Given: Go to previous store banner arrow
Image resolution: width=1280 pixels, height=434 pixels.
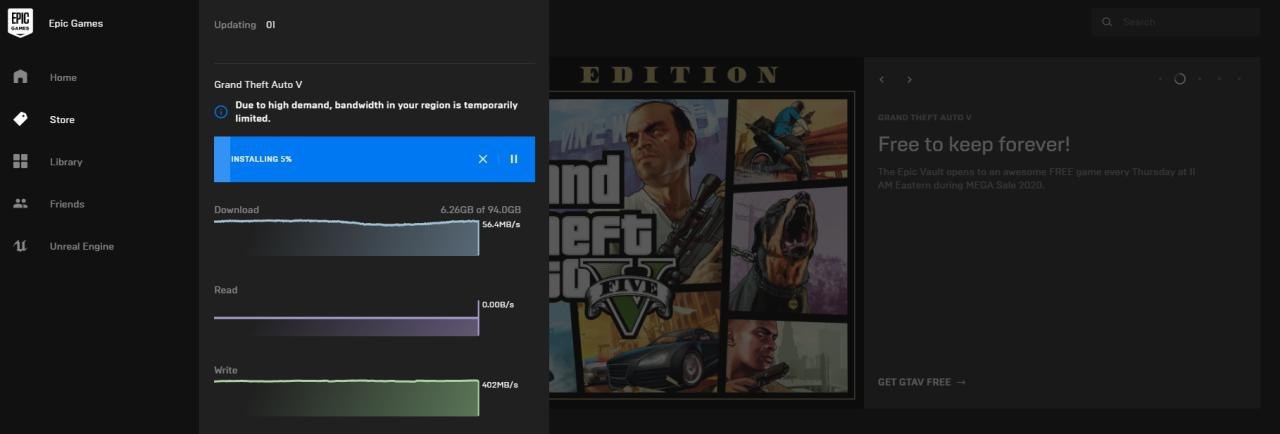Looking at the screenshot, I should (882, 79).
